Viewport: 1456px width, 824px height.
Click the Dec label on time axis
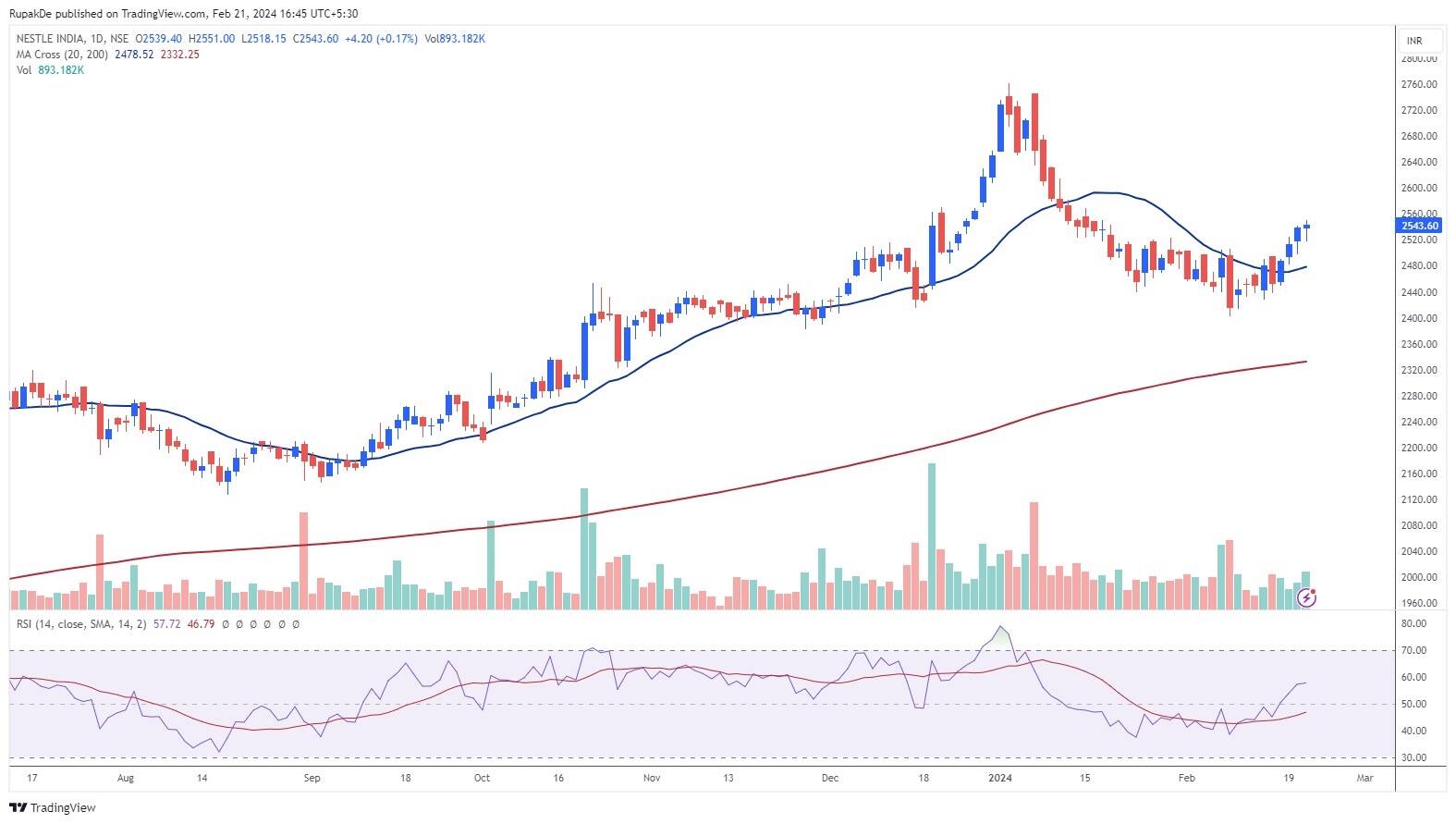[x=830, y=779]
